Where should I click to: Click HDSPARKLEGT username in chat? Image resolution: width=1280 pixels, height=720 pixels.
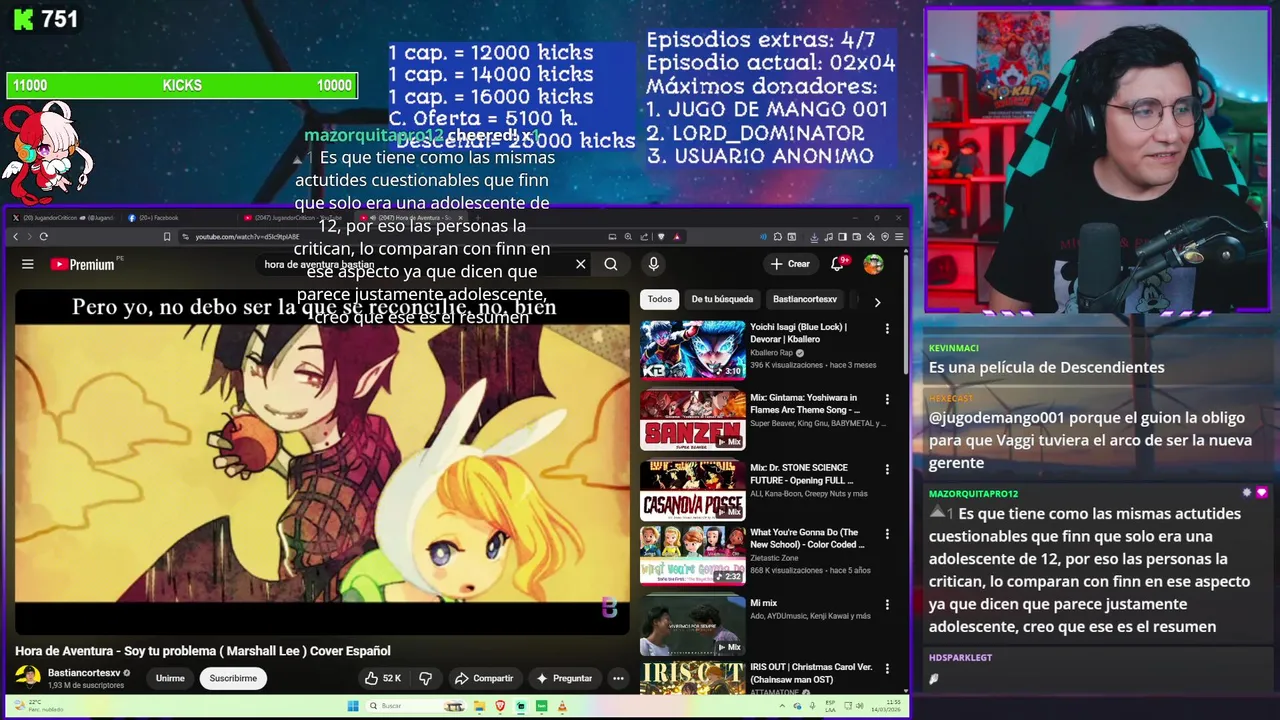click(960, 658)
